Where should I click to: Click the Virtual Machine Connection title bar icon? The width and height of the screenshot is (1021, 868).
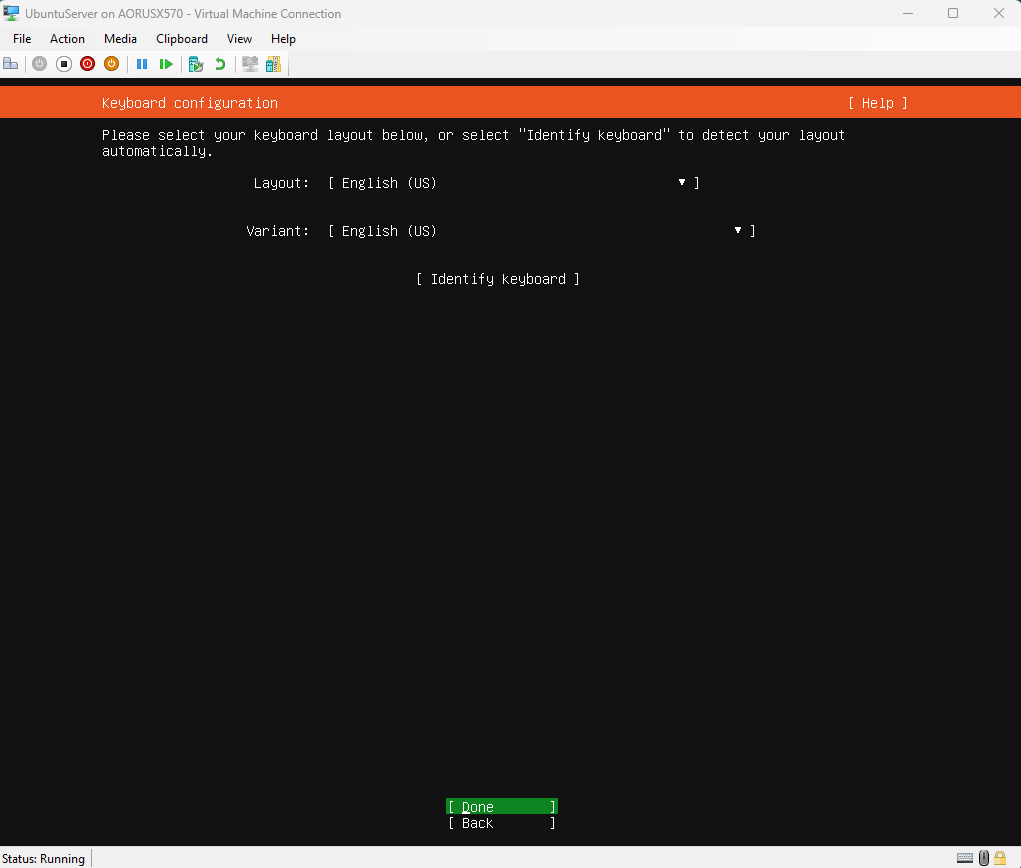pos(11,13)
